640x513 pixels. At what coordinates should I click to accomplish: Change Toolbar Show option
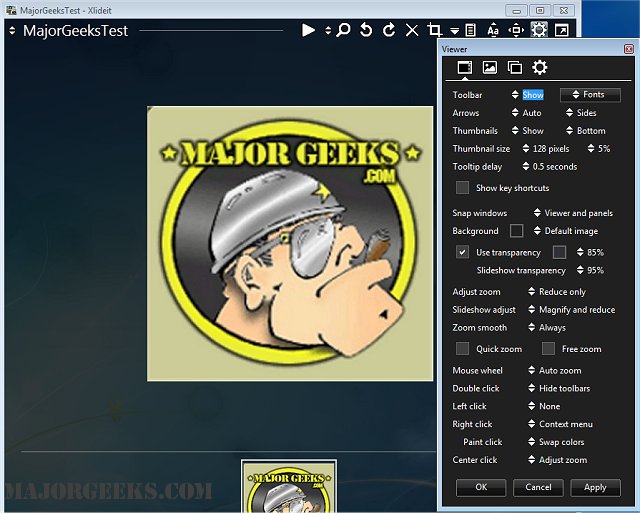coord(528,95)
